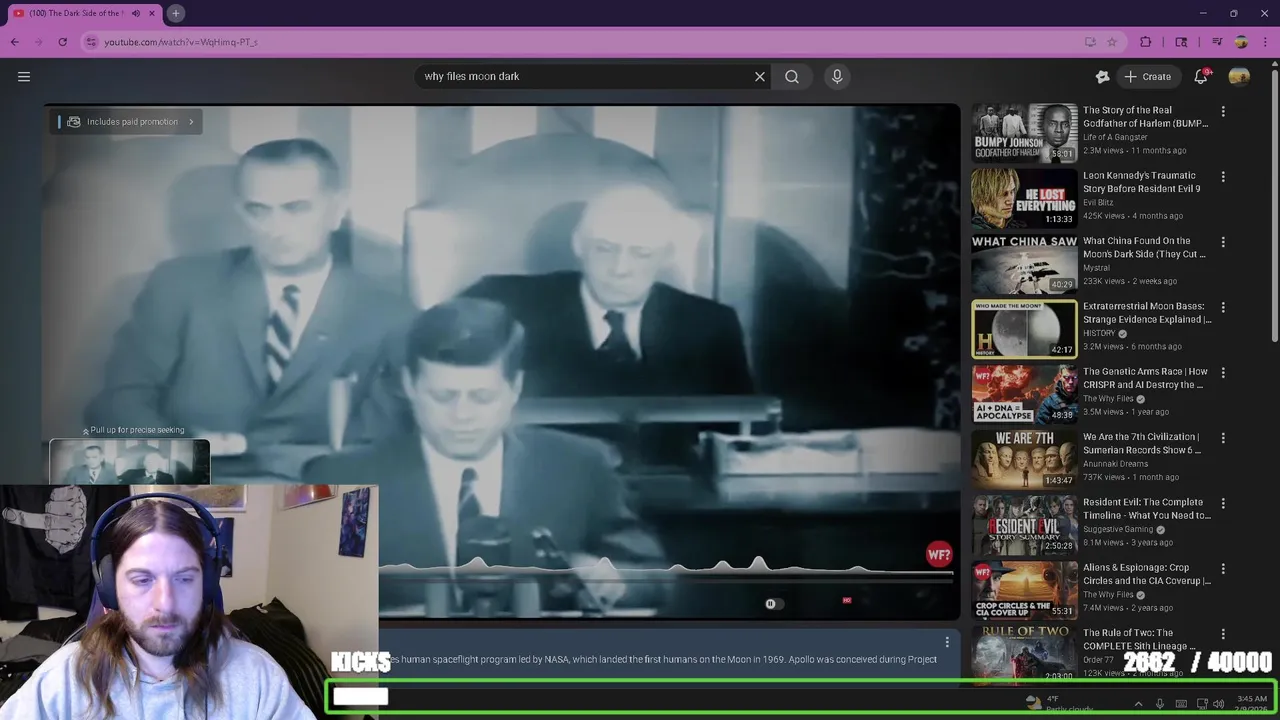Open 'Extraterrestrial Moon Bases' video title
Image resolution: width=1280 pixels, height=720 pixels.
[1147, 313]
